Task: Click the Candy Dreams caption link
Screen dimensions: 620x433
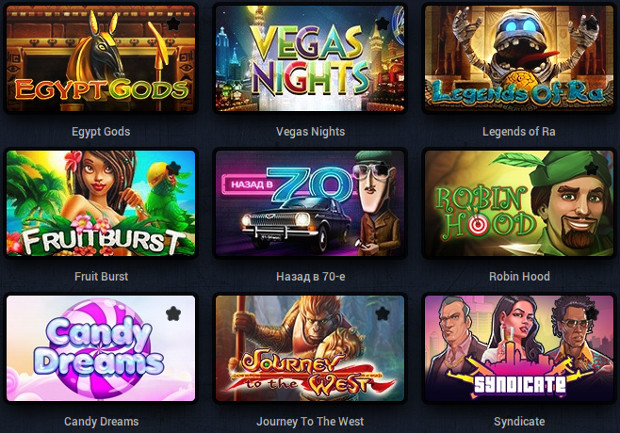Action: 101,422
